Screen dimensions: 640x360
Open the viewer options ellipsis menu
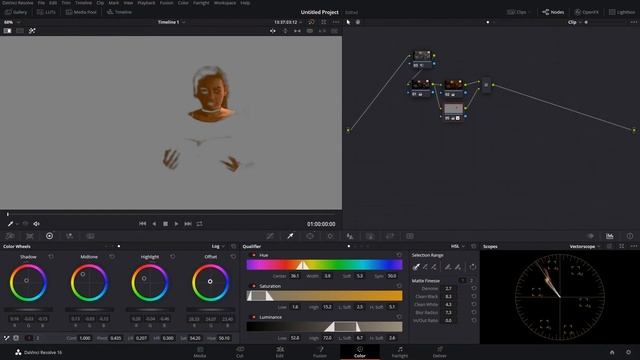[336, 22]
